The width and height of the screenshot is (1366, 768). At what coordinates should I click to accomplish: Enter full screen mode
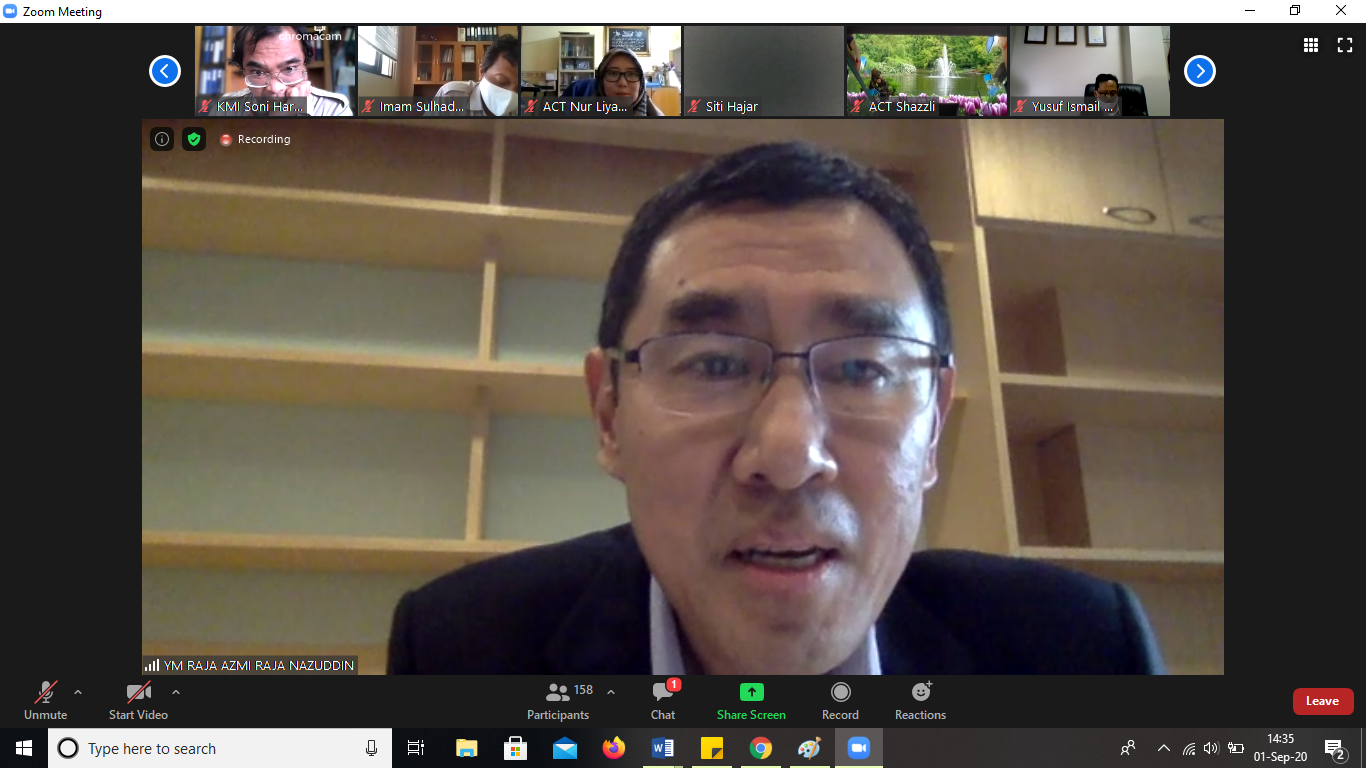point(1345,45)
